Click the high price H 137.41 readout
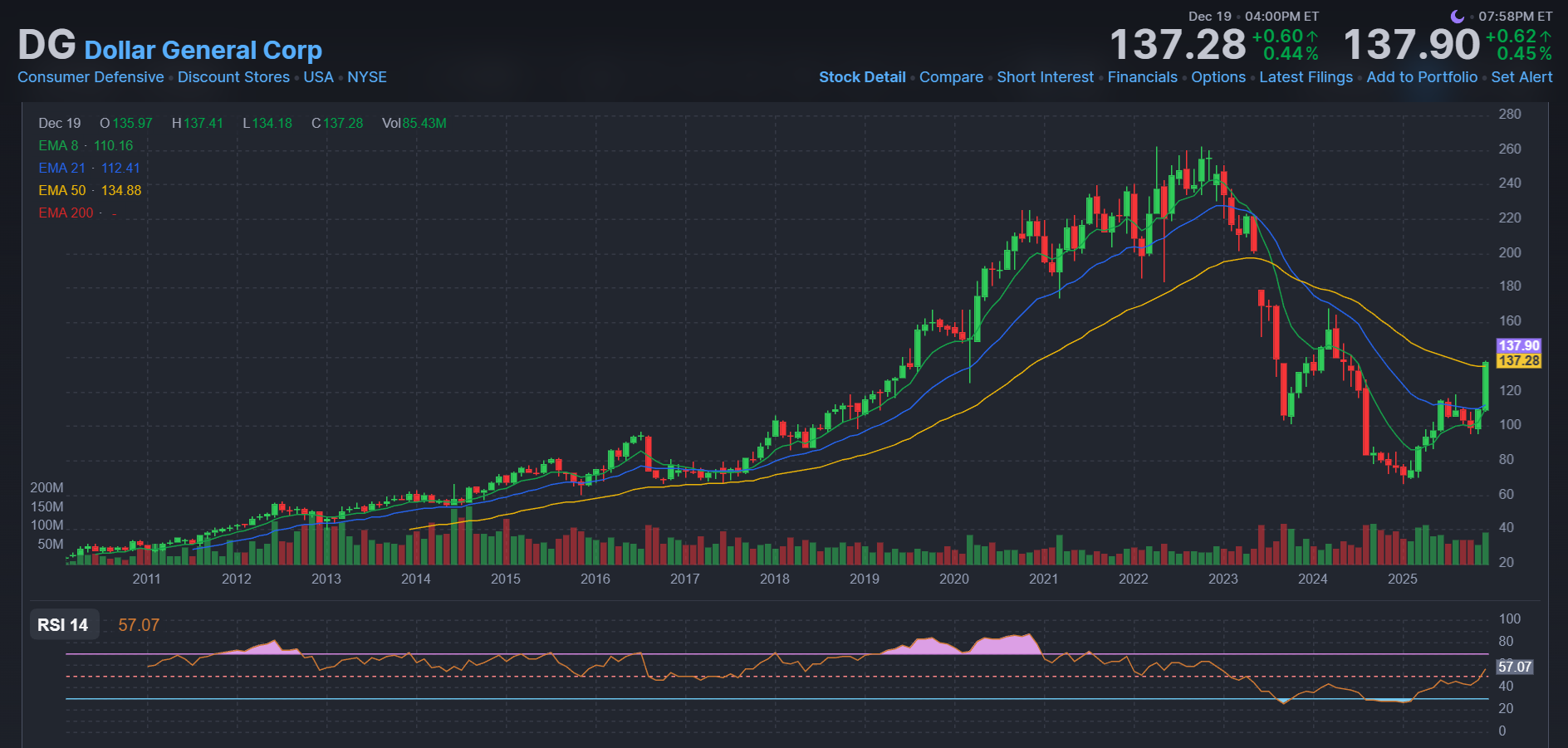Viewport: 1568px width, 748px height. [198, 123]
